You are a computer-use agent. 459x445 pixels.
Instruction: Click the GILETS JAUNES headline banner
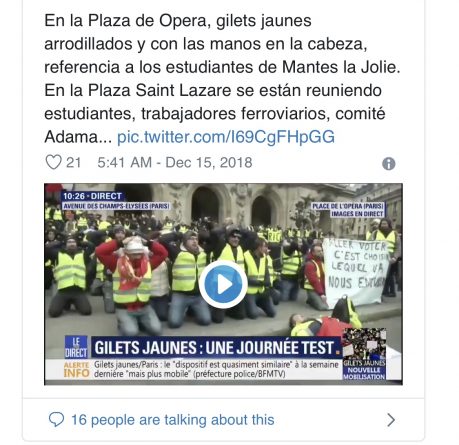tap(216, 348)
